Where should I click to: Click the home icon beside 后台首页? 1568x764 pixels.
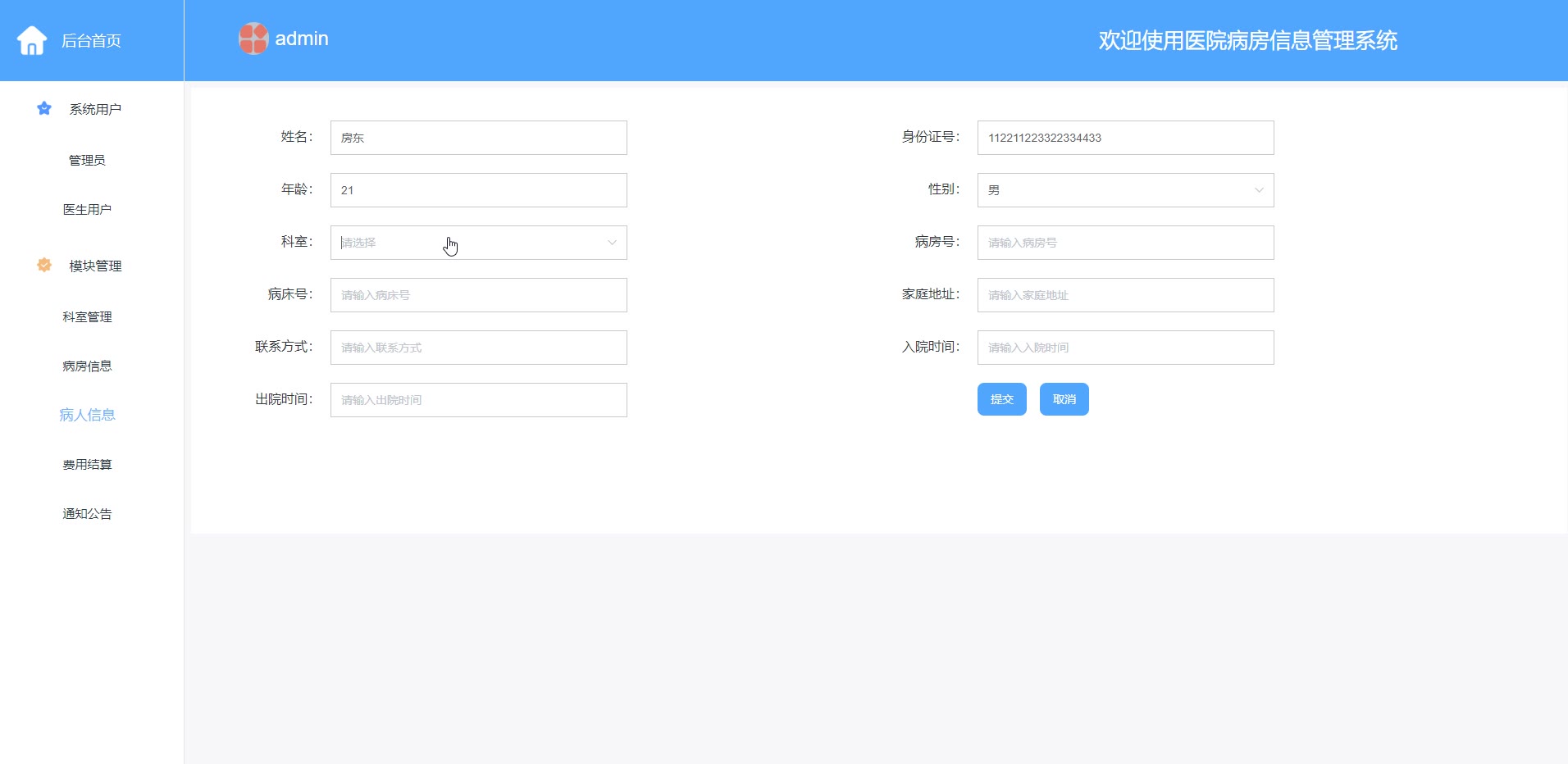(x=32, y=40)
